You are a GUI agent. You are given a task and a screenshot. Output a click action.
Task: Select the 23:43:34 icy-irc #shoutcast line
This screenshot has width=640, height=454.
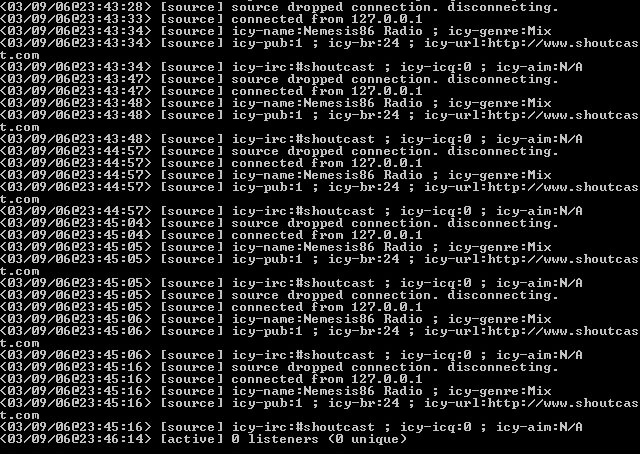tap(291, 67)
